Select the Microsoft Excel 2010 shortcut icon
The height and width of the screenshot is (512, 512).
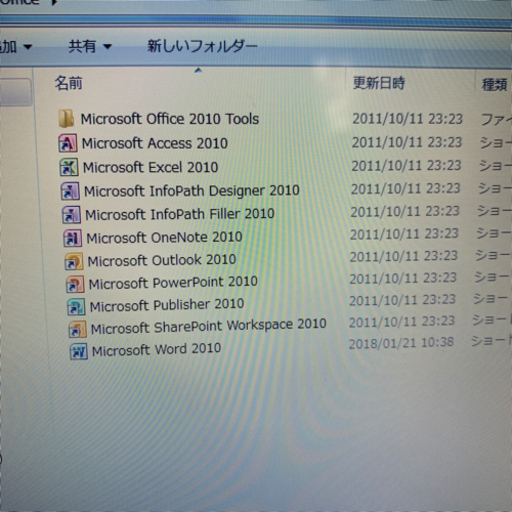69,167
